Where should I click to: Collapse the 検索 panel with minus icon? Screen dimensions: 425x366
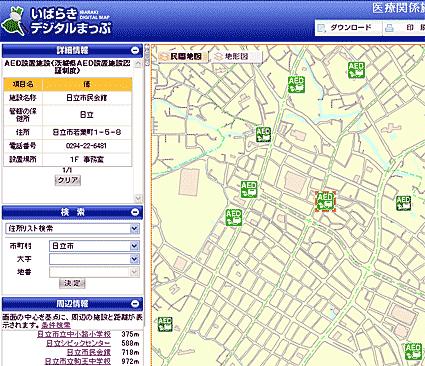click(135, 212)
